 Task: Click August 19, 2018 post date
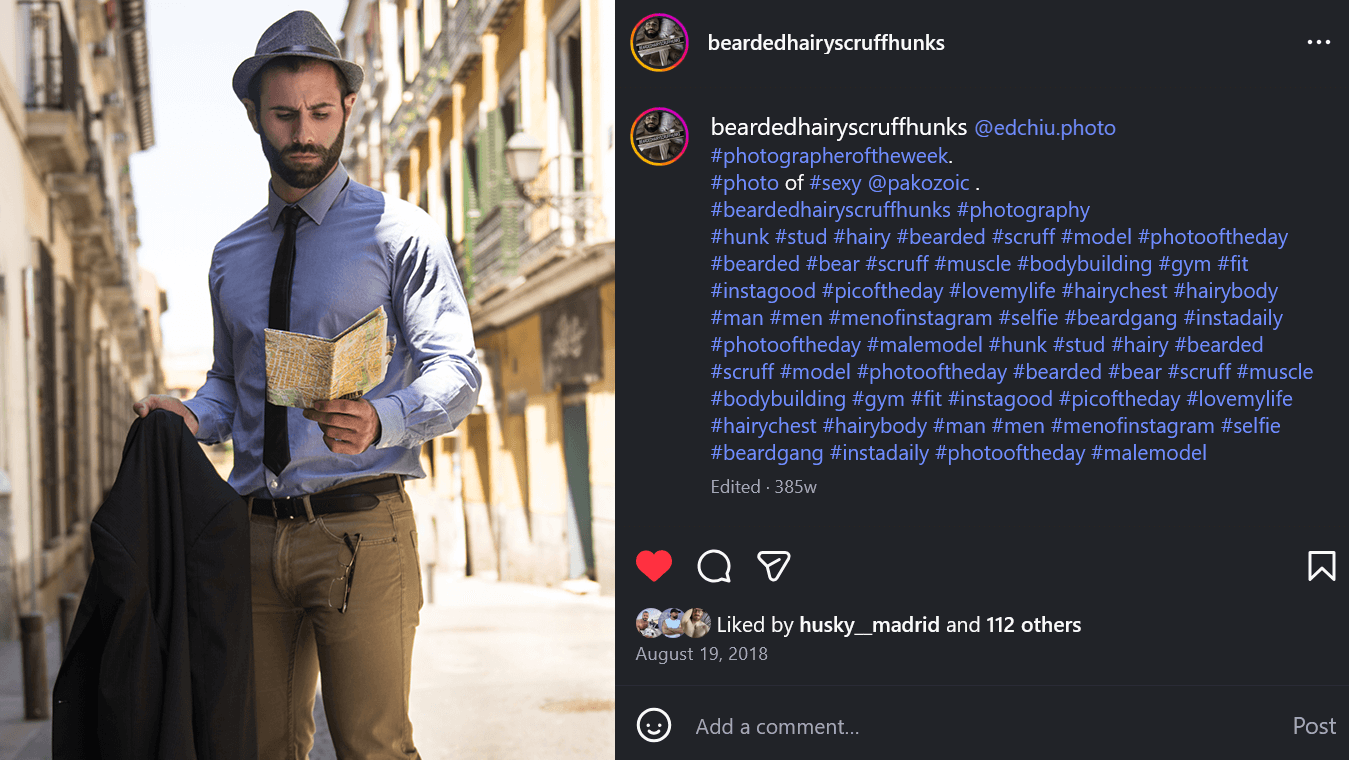tap(702, 654)
